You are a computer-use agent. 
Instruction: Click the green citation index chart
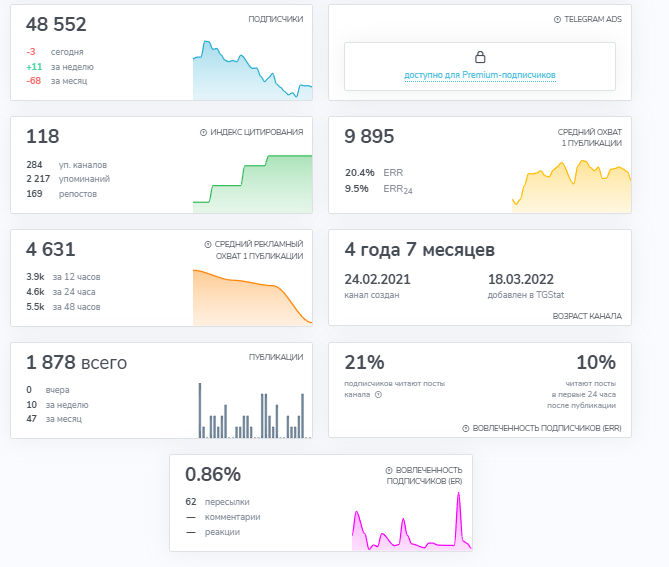coord(253,184)
